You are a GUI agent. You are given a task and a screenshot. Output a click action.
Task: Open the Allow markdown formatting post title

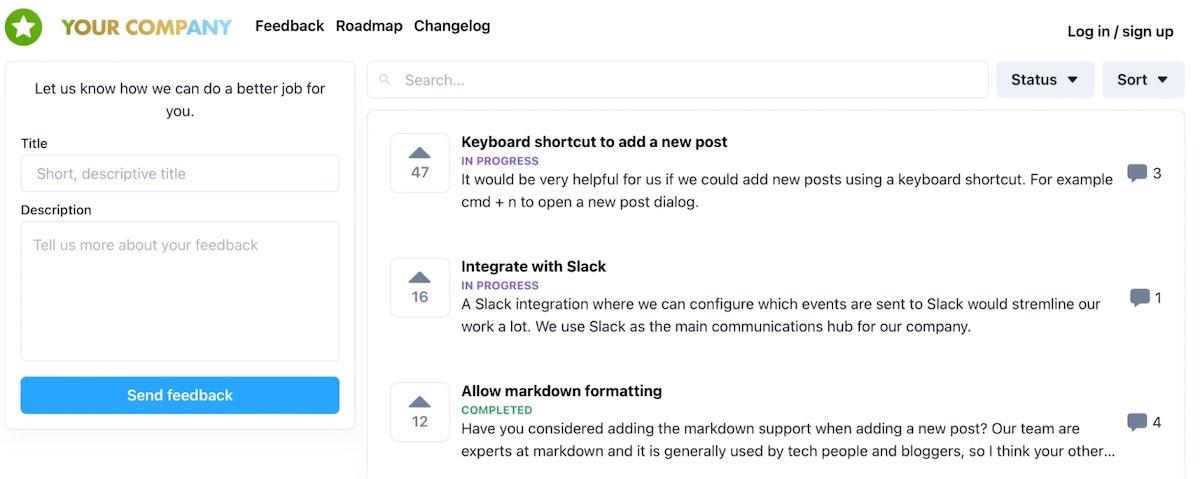click(561, 391)
